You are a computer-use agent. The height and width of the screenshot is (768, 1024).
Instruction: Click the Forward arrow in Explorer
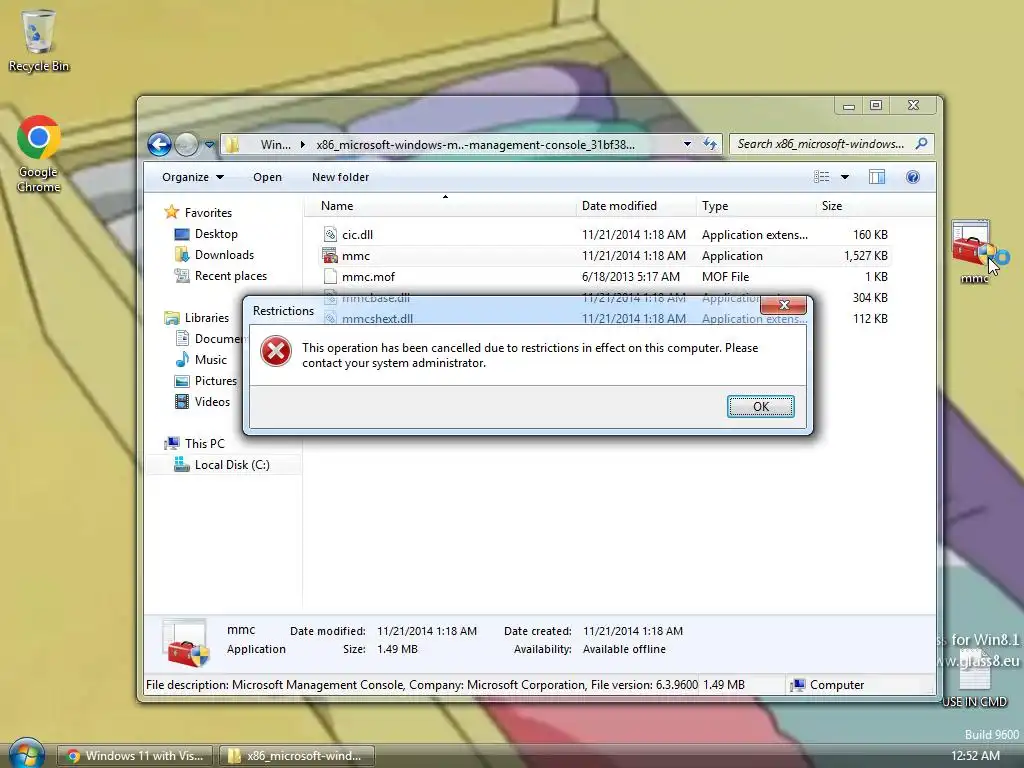[187, 144]
